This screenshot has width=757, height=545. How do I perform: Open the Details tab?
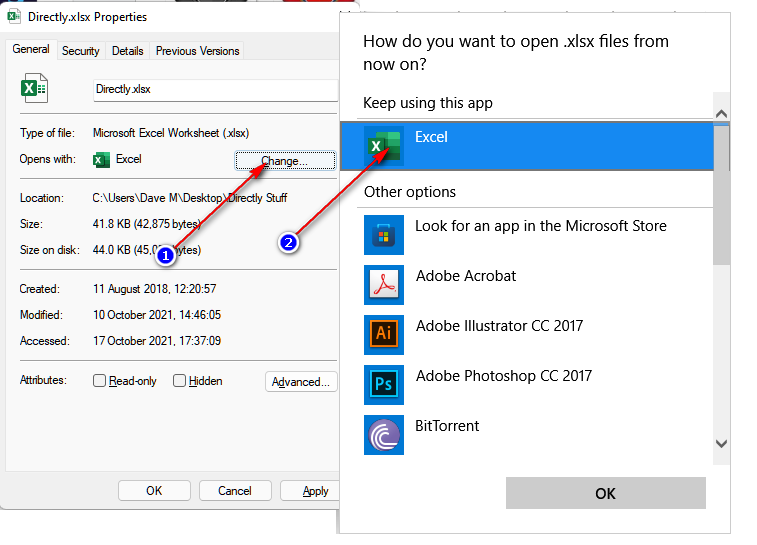pos(127,51)
